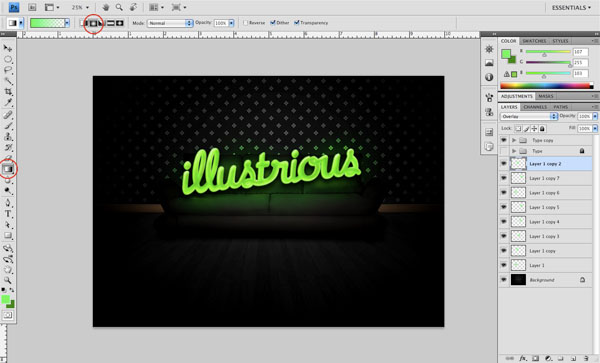This screenshot has width=600, height=363.
Task: Enable the Reverse checkbox
Action: [x=246, y=23]
